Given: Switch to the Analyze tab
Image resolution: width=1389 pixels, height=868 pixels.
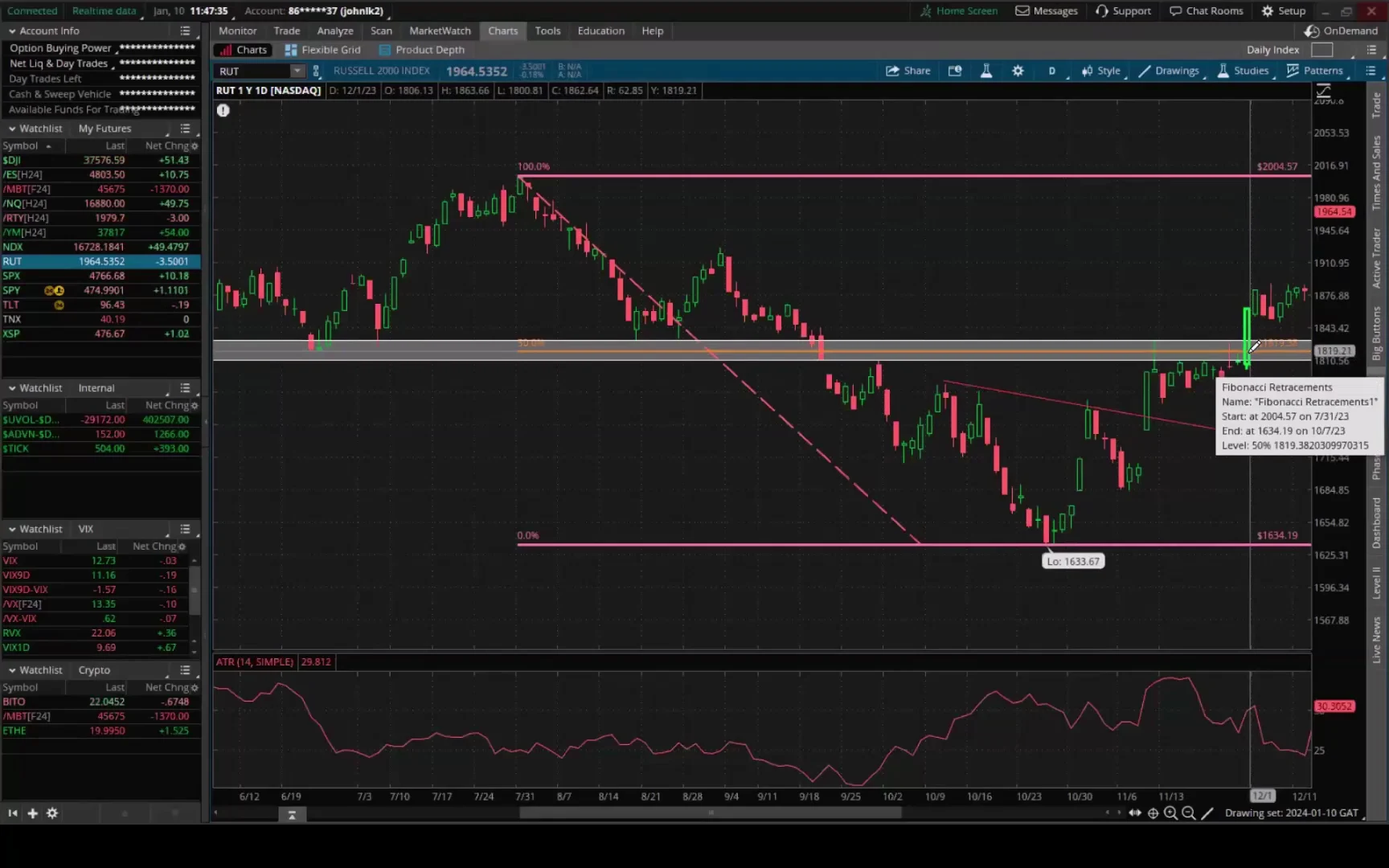Looking at the screenshot, I should 335,31.
